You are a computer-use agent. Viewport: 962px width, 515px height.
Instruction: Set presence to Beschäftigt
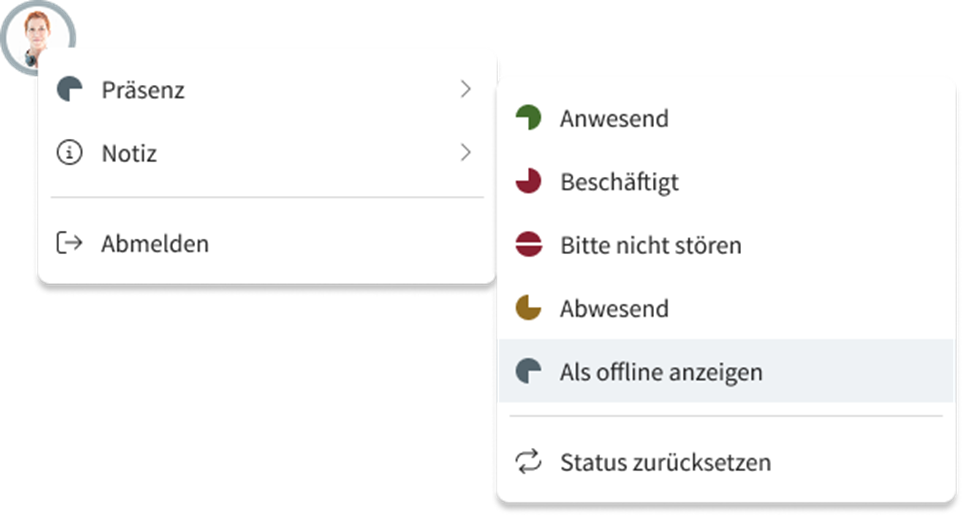619,182
